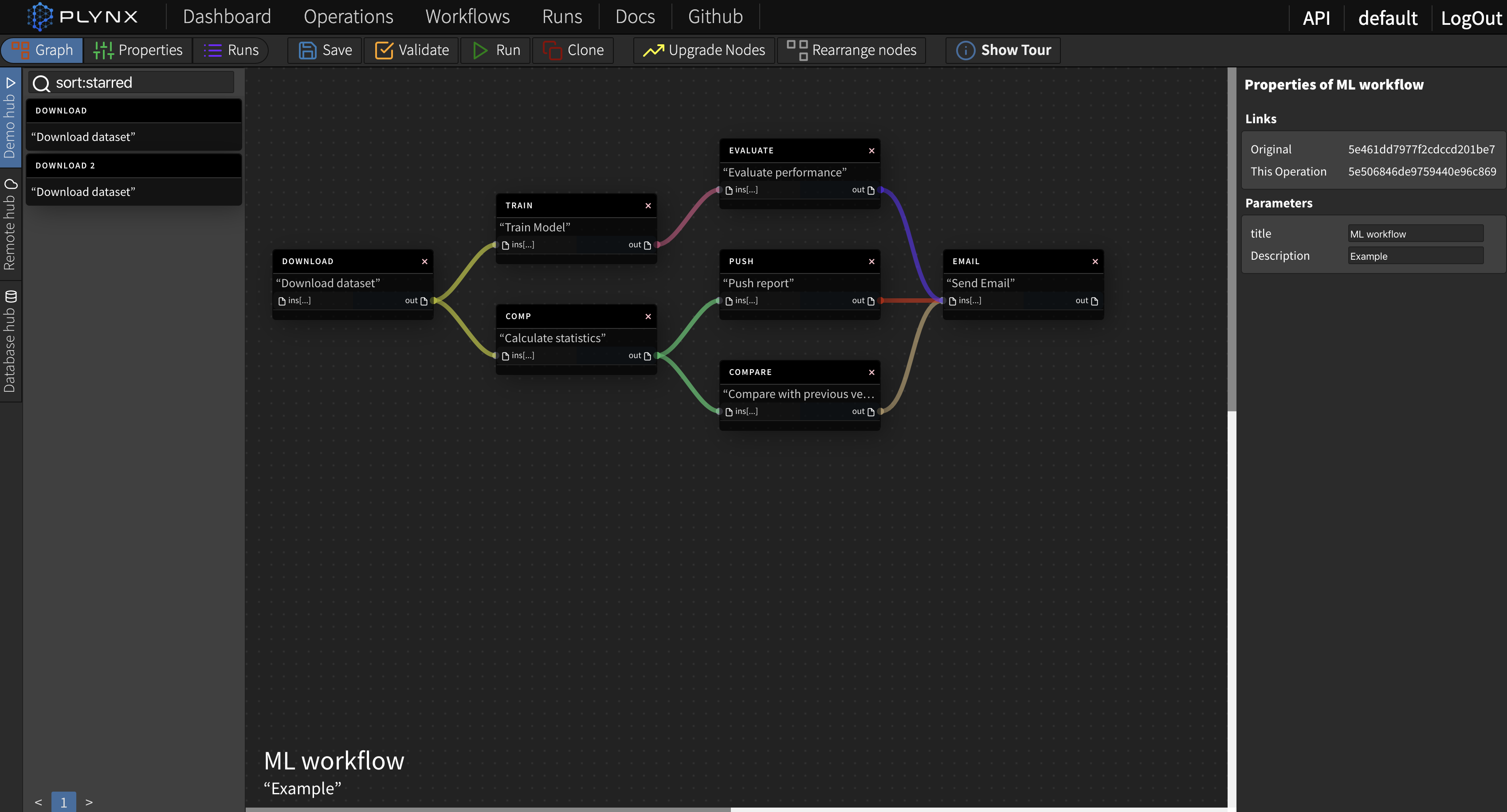The width and height of the screenshot is (1507, 812).
Task: Click the Show Tour info icon
Action: click(965, 50)
